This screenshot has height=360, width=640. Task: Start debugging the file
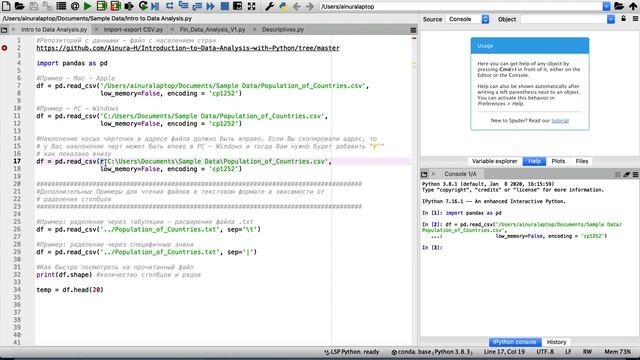(x=156, y=6)
